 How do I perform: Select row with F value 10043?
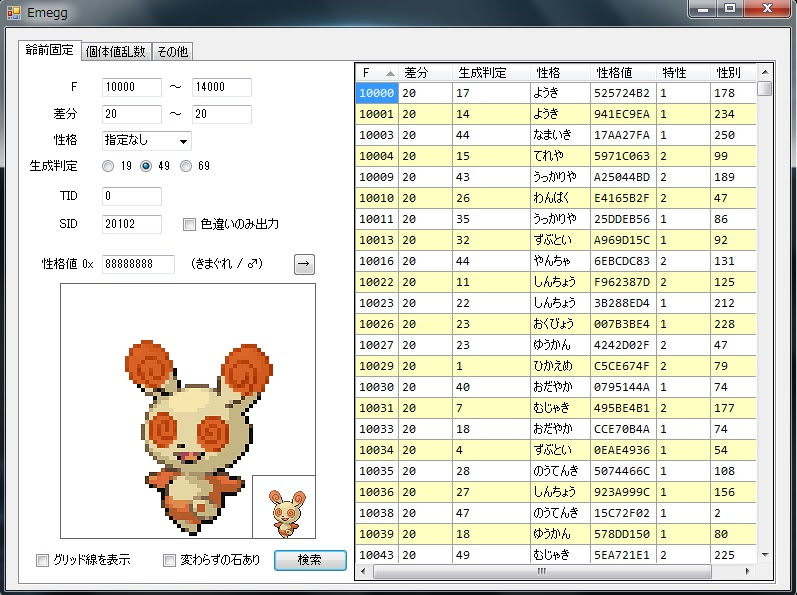[x=556, y=555]
